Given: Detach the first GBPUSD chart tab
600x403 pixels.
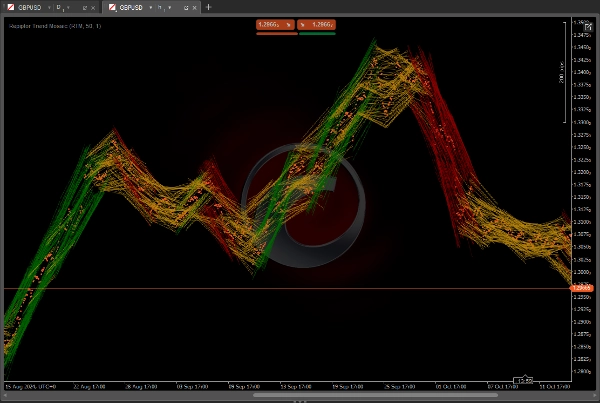Looking at the screenshot, I should (x=85, y=8).
